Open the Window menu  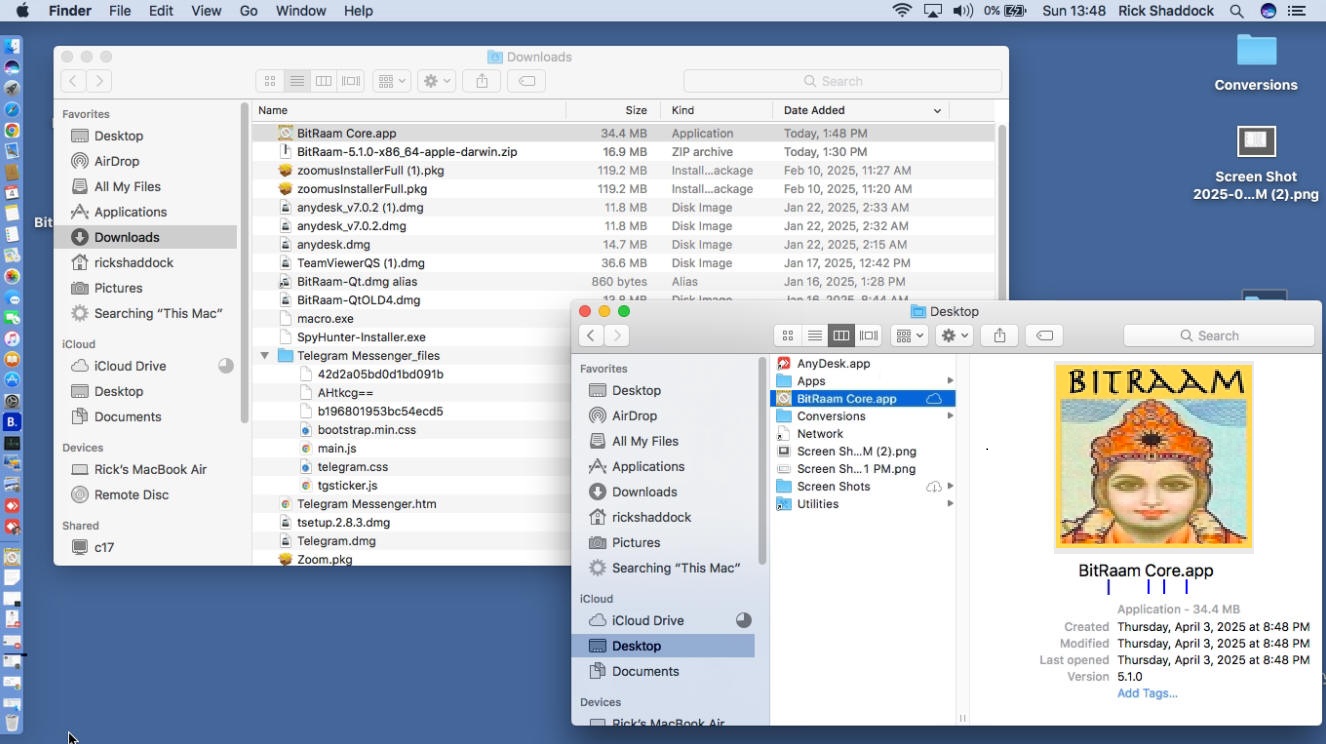coord(300,11)
